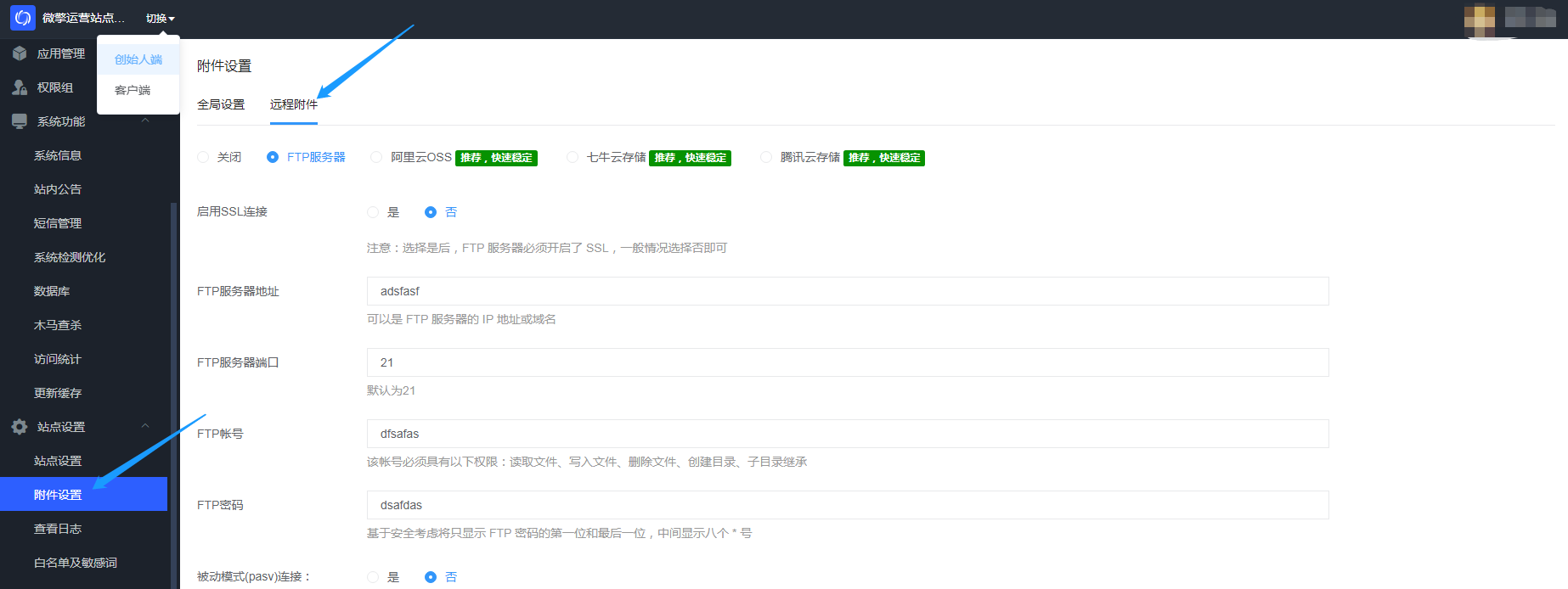Select the FTP服务器 radio option
1568x589 pixels.
273,157
